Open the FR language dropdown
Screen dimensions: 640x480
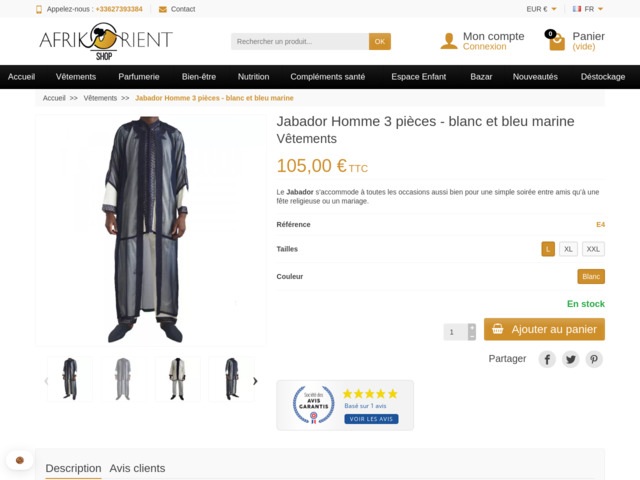pyautogui.click(x=585, y=9)
